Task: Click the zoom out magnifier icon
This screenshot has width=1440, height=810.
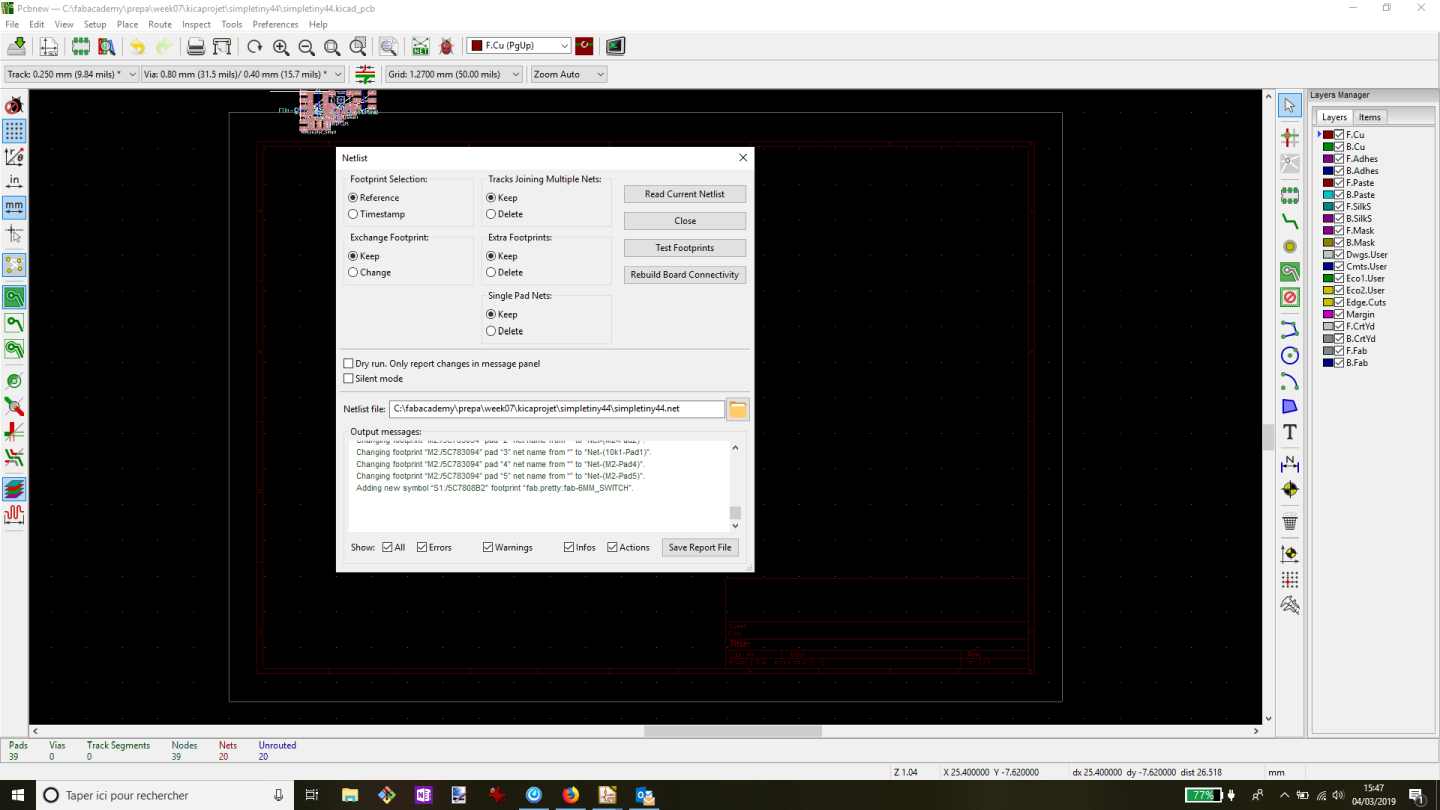Action: point(306,46)
